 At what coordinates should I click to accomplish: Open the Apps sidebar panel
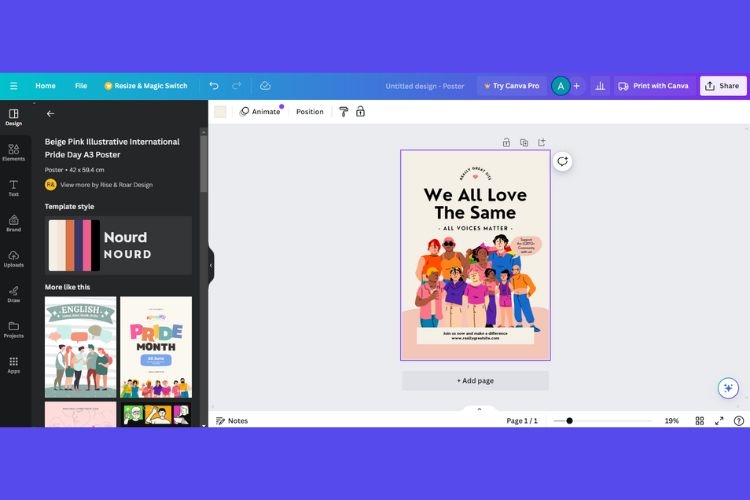point(13,365)
